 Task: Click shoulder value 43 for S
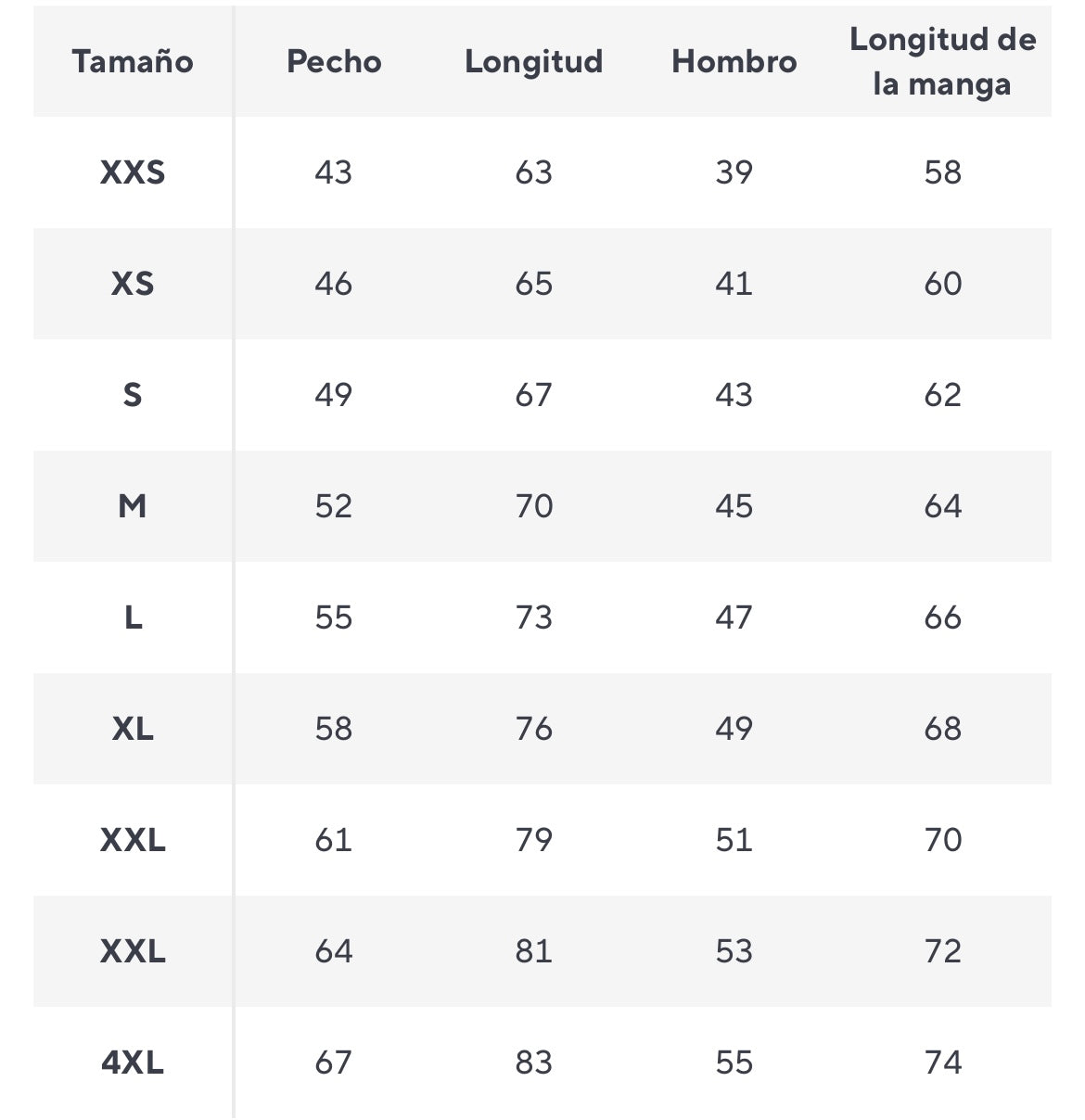734,395
